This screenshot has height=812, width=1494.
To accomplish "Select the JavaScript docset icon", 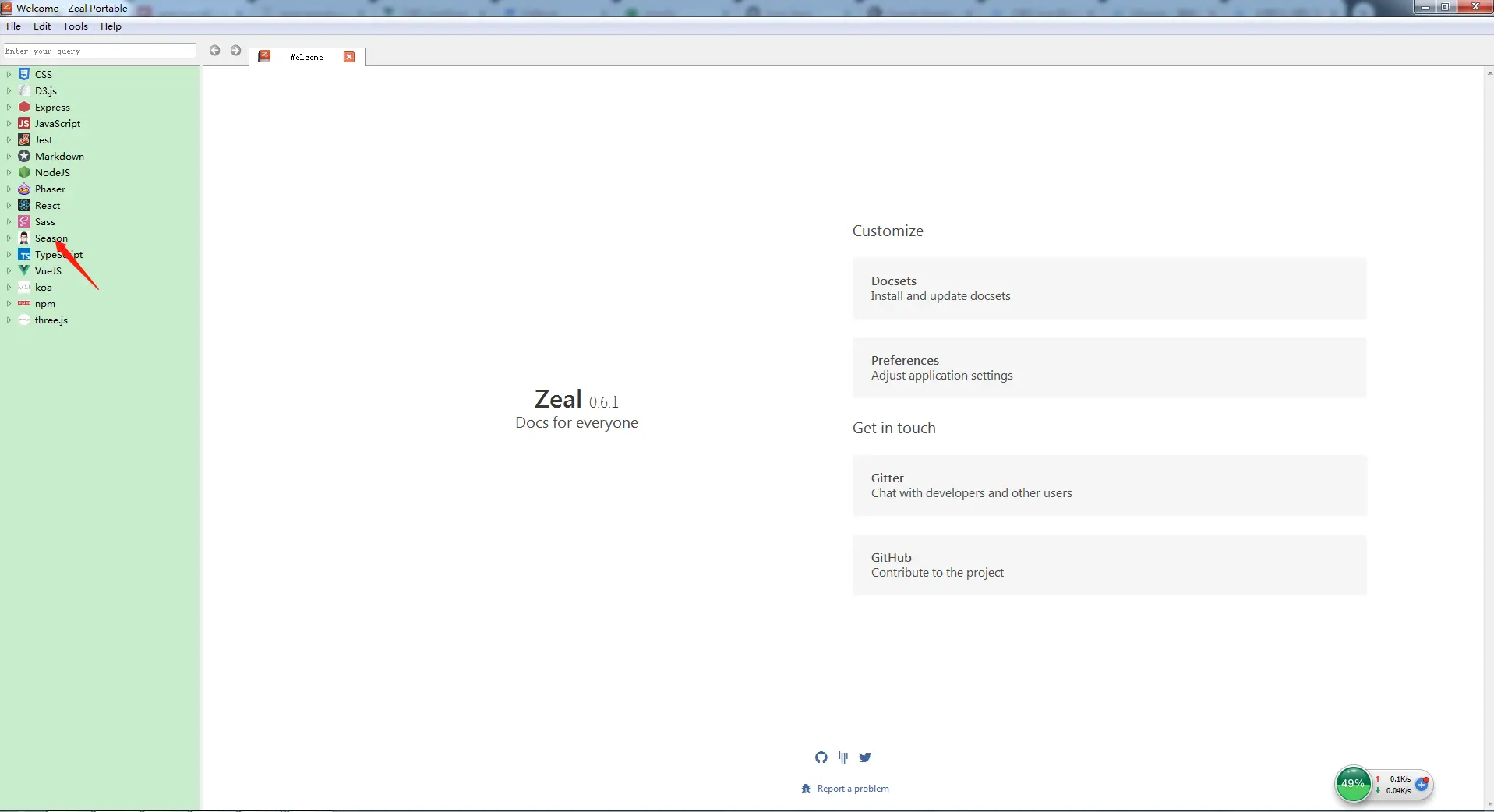I will pos(24,124).
